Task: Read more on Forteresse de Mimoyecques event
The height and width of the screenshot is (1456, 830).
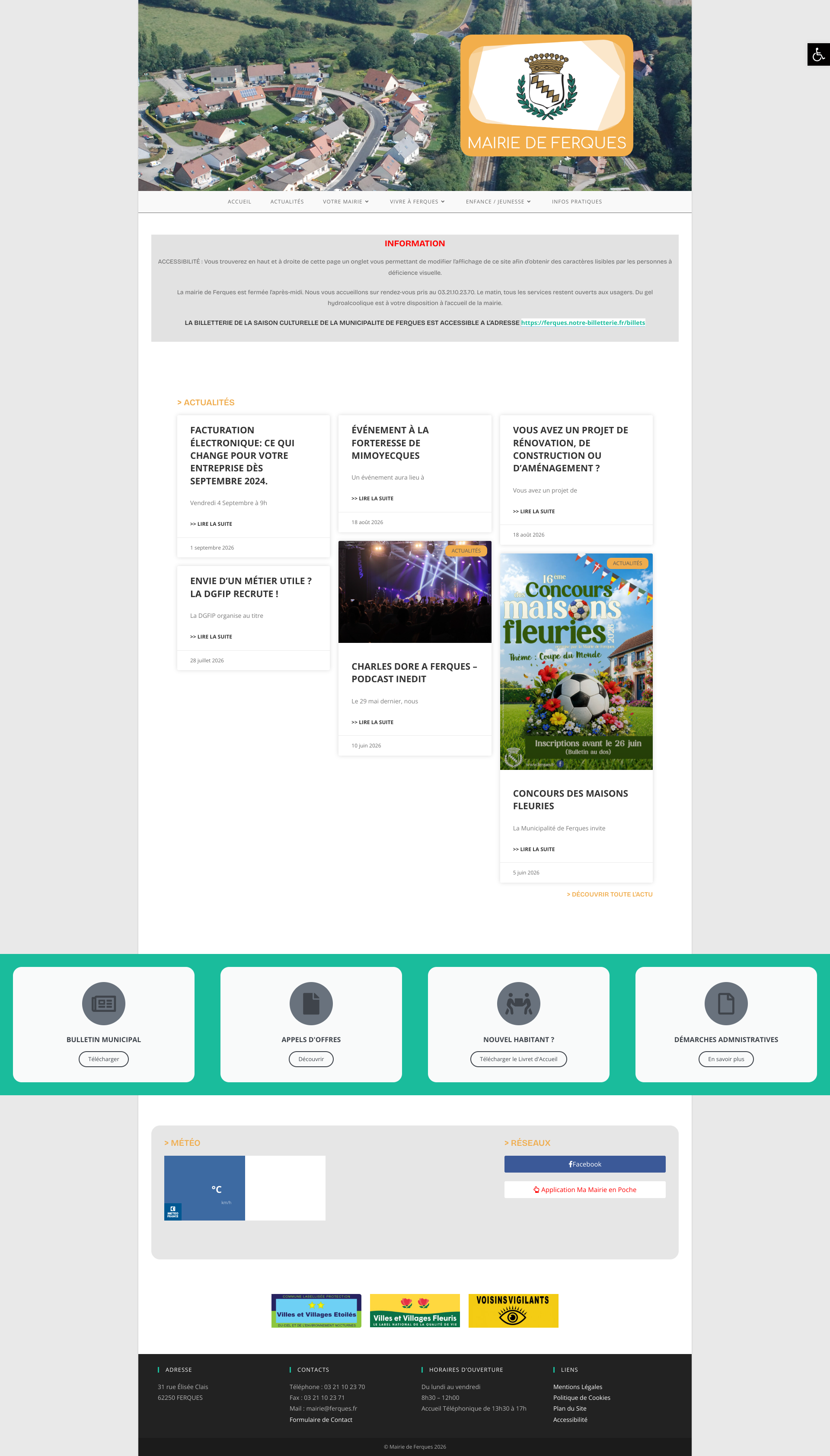Action: tap(372, 499)
